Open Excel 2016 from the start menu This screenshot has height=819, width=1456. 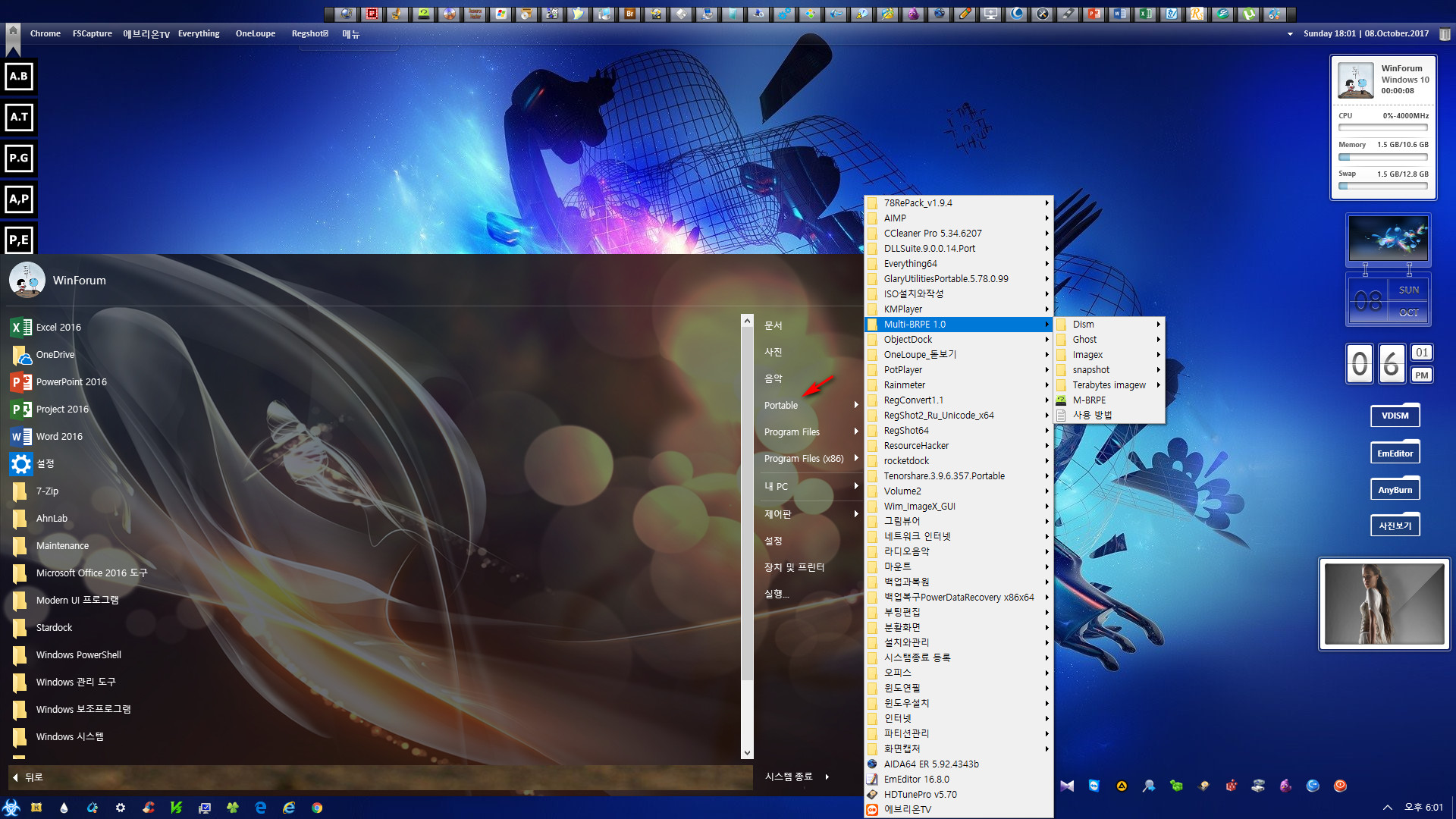(46, 328)
